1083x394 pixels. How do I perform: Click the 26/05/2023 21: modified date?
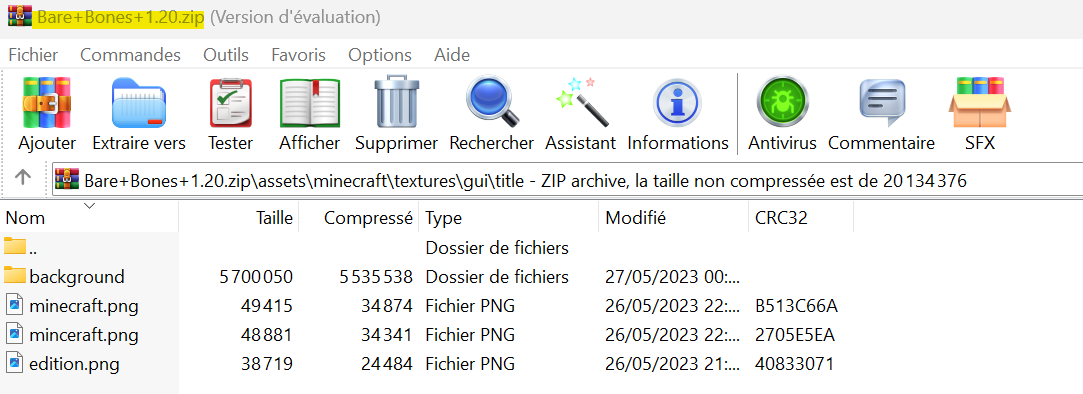673,364
